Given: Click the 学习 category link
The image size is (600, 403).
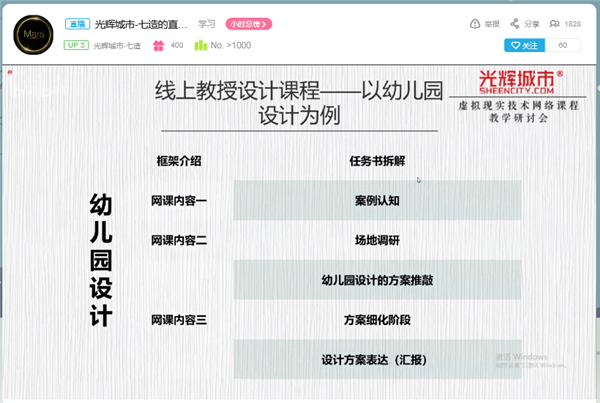Looking at the screenshot, I should tap(207, 23).
